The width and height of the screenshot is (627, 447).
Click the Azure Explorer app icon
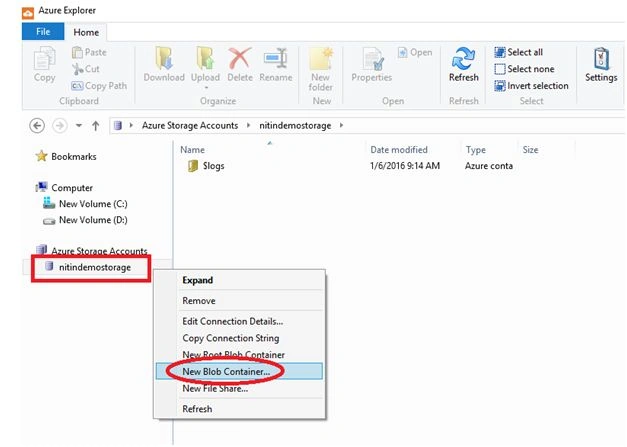pyautogui.click(x=28, y=13)
